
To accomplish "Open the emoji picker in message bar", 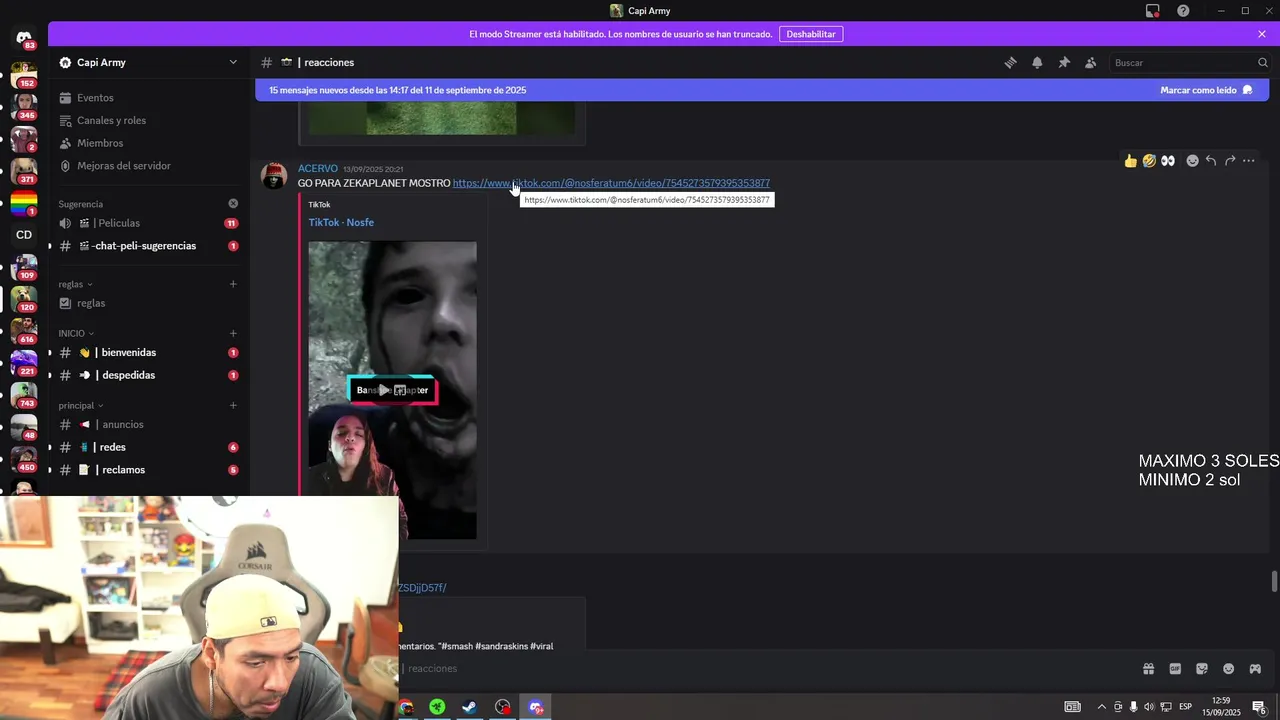I will click(x=1229, y=669).
